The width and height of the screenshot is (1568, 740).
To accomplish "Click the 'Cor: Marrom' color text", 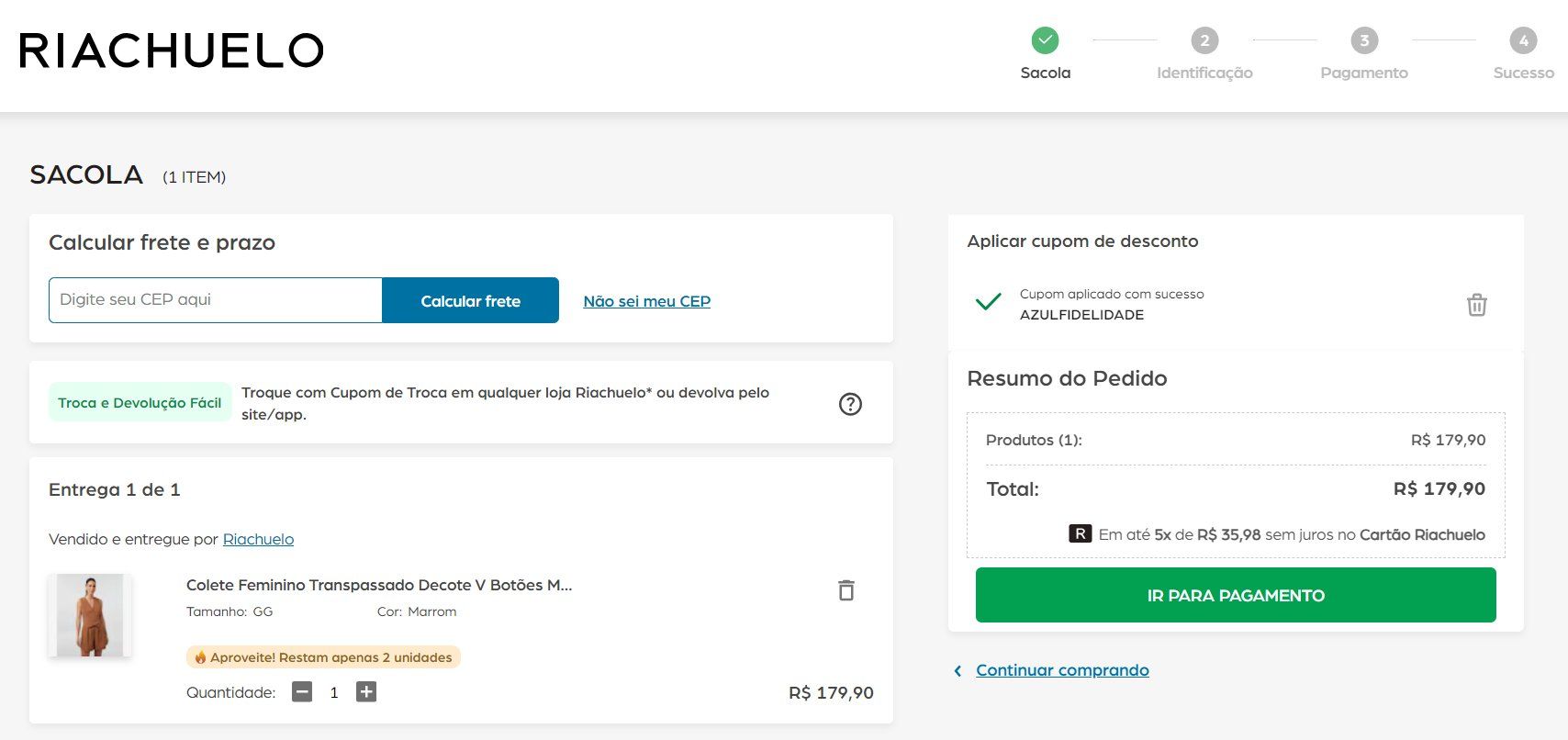I will coord(417,611).
